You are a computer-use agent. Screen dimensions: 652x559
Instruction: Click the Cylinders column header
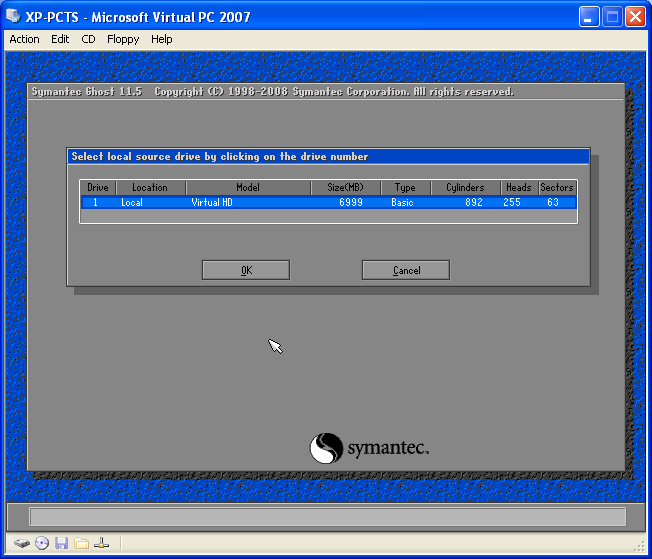(x=466, y=188)
